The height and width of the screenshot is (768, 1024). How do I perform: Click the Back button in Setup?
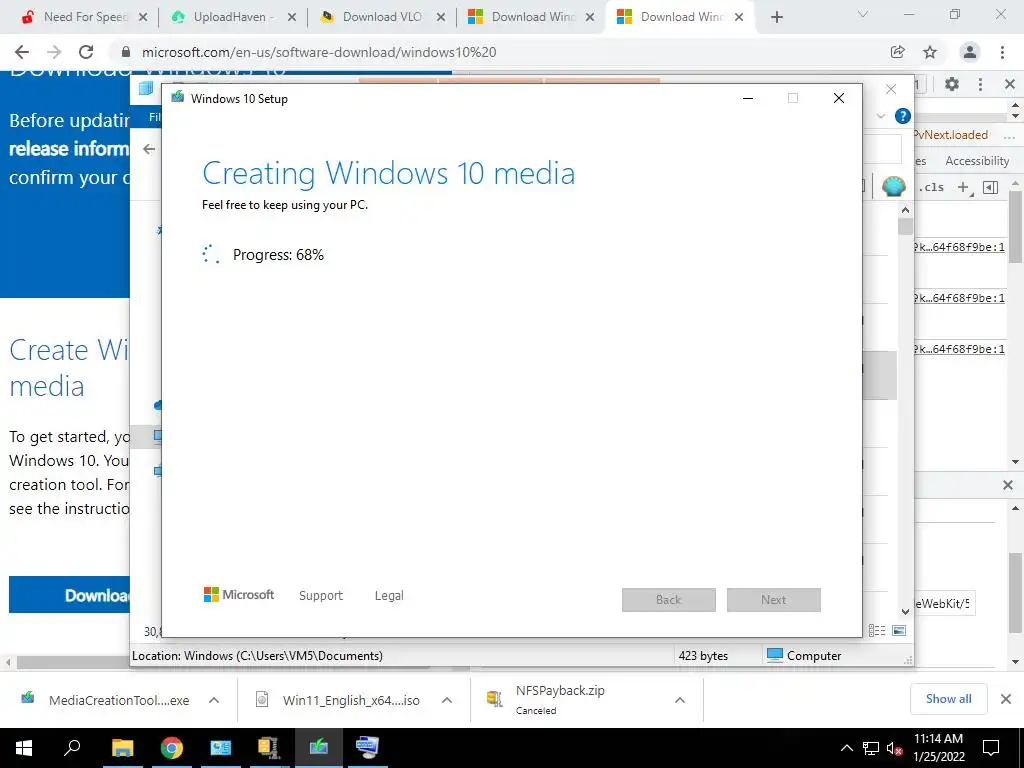[x=669, y=600]
